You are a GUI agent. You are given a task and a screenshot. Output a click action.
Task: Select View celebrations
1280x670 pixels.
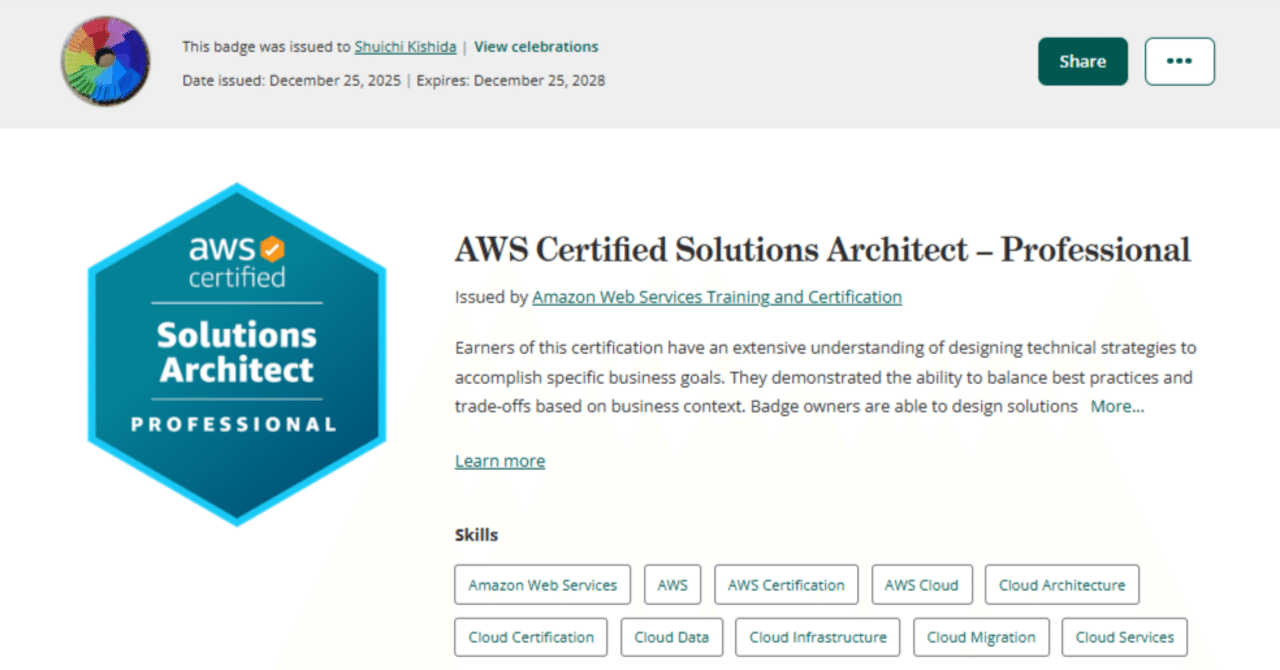536,46
